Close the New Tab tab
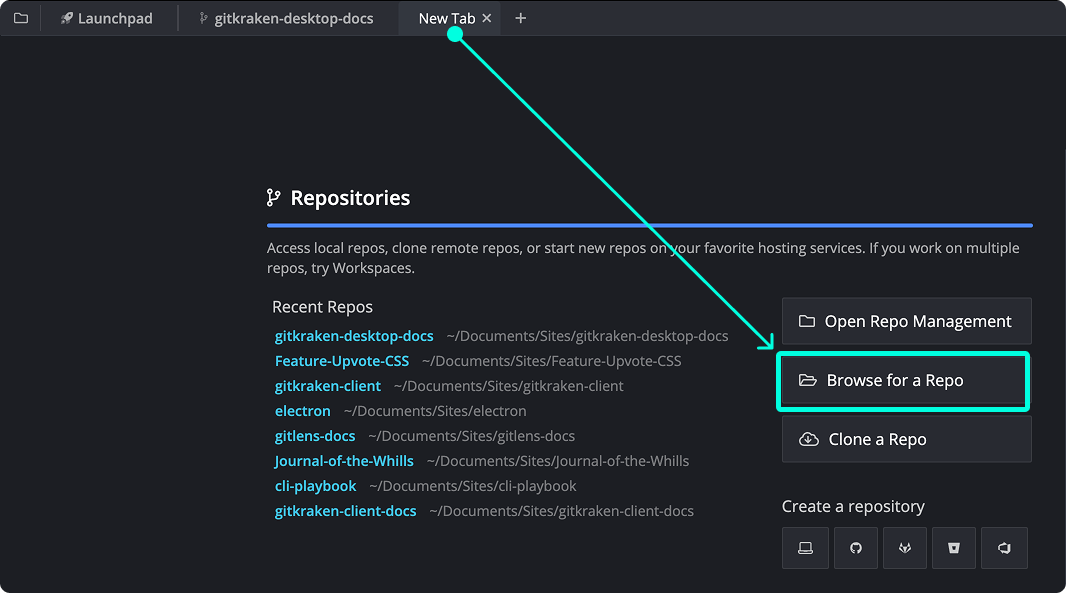This screenshot has height=593, width=1066. [487, 18]
